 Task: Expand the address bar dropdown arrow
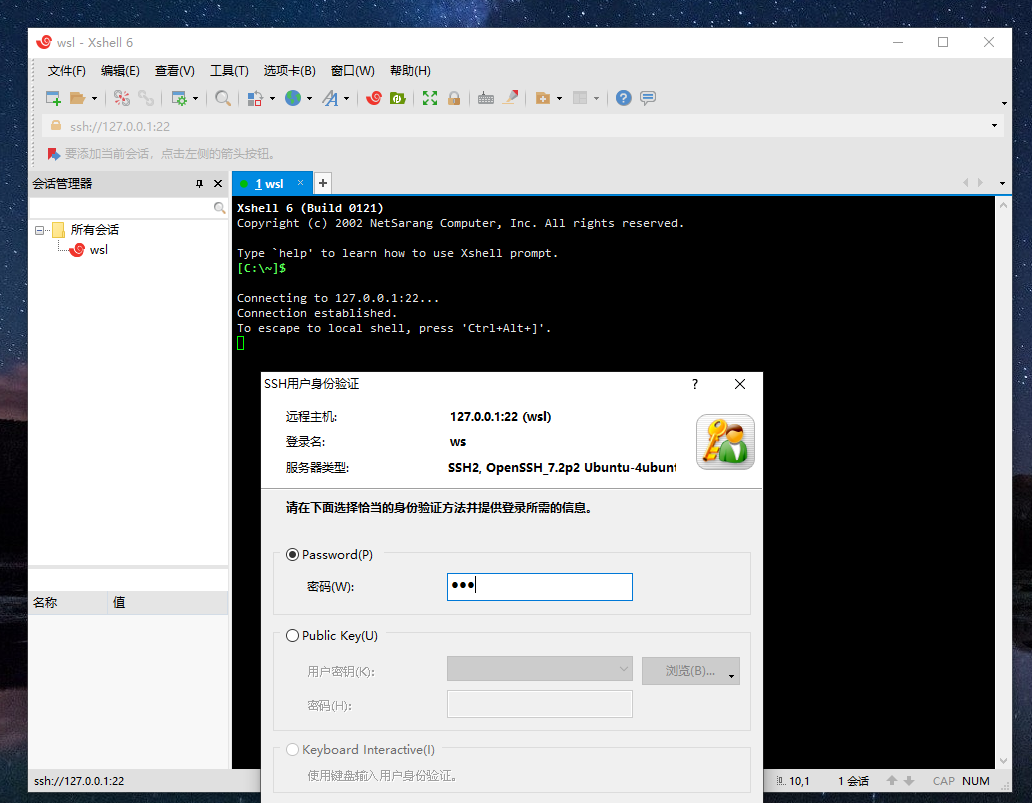coord(994,126)
